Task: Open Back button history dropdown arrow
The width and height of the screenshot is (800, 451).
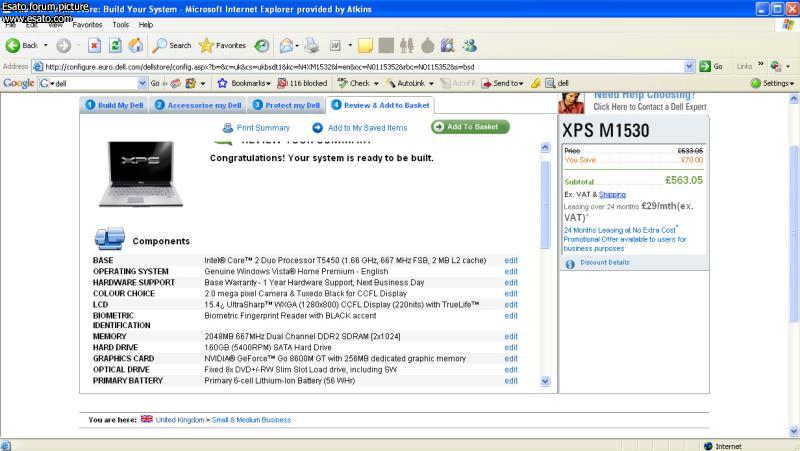Action: (x=46, y=45)
